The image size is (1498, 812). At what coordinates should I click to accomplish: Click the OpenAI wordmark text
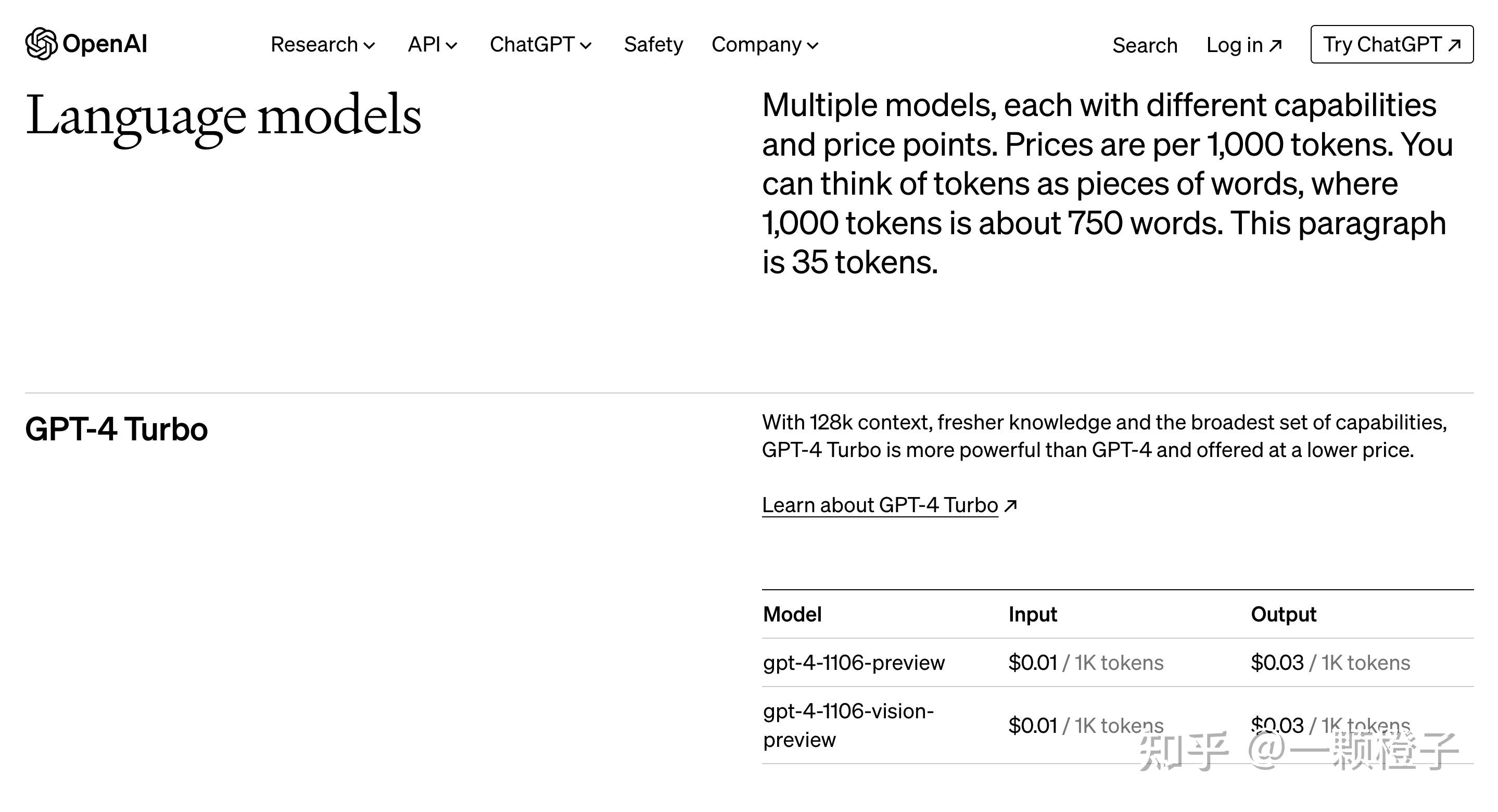[105, 44]
